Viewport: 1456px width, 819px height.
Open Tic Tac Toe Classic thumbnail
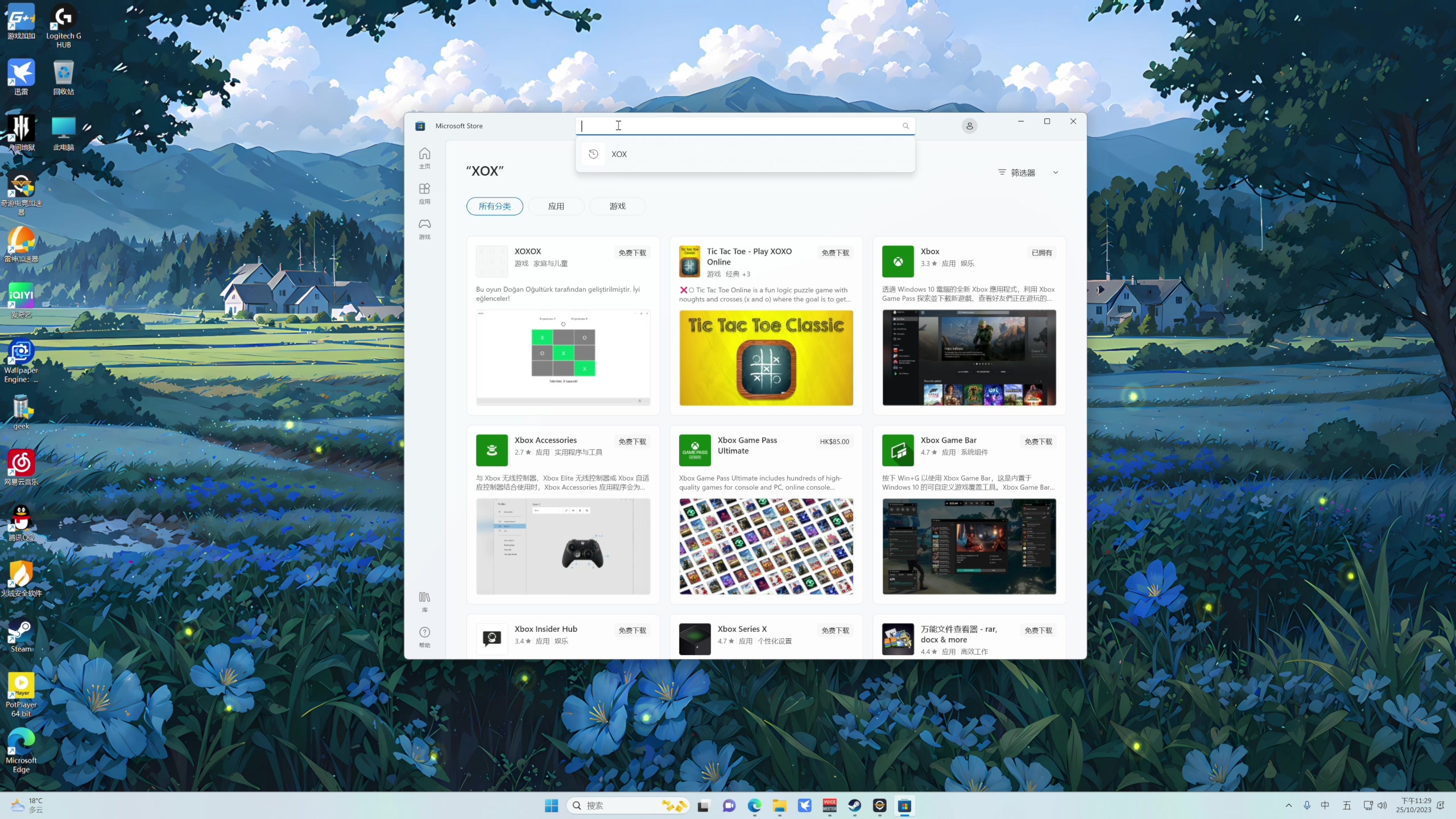[x=766, y=358]
